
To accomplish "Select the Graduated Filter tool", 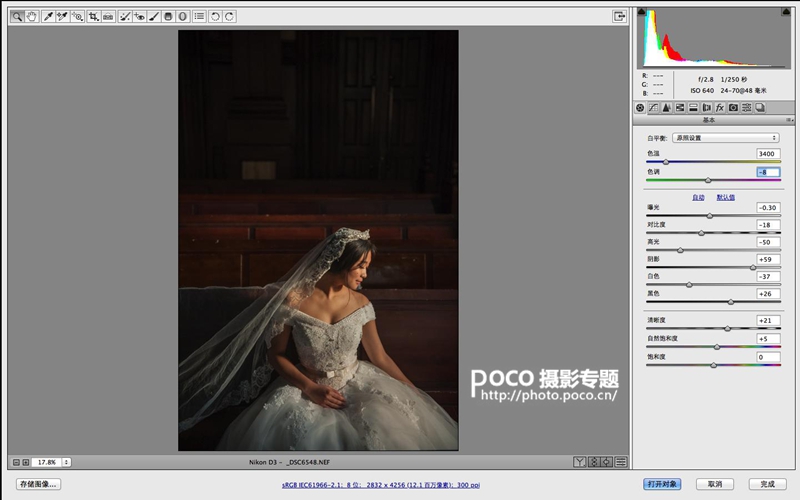I will click(168, 16).
